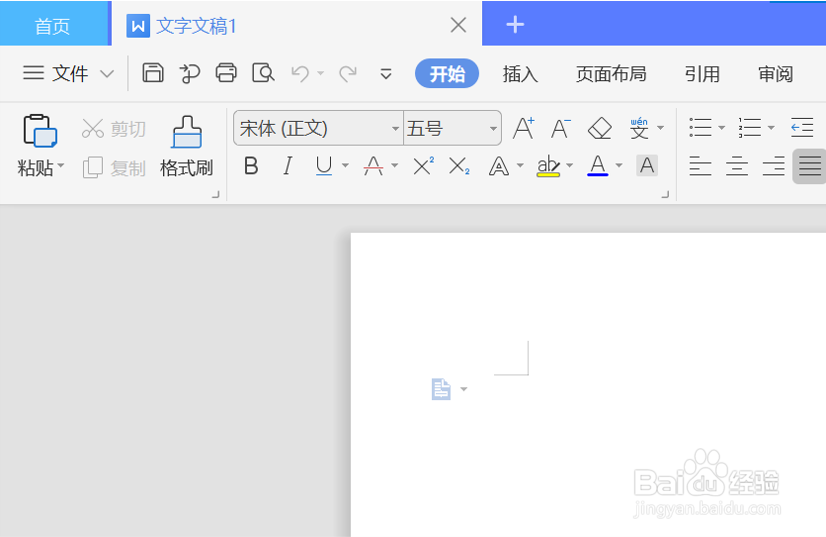
Task: Click the 复制 copy button
Action: click(114, 168)
